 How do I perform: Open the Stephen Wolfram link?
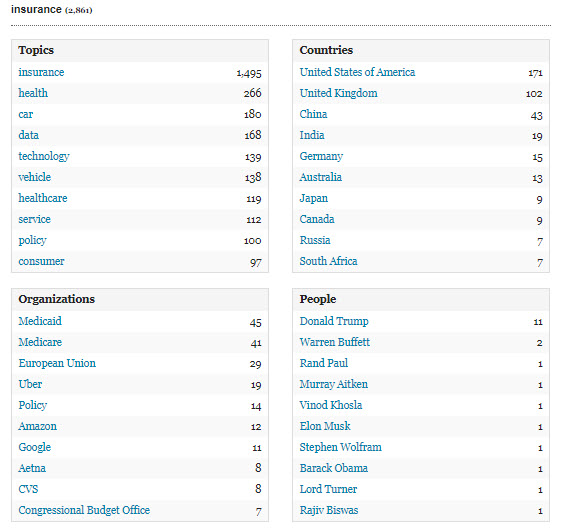[x=341, y=447]
